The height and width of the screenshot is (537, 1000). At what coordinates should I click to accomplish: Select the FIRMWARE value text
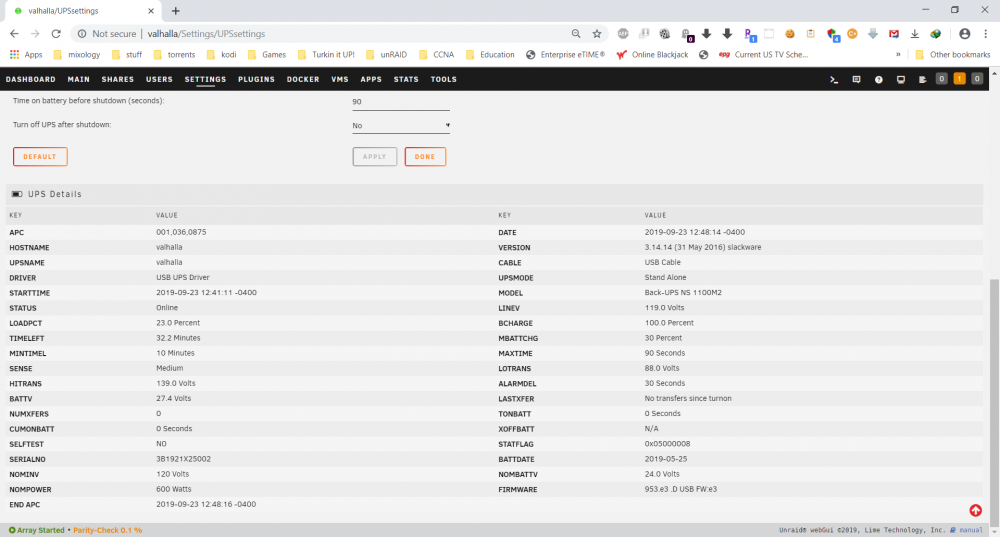click(x=680, y=489)
